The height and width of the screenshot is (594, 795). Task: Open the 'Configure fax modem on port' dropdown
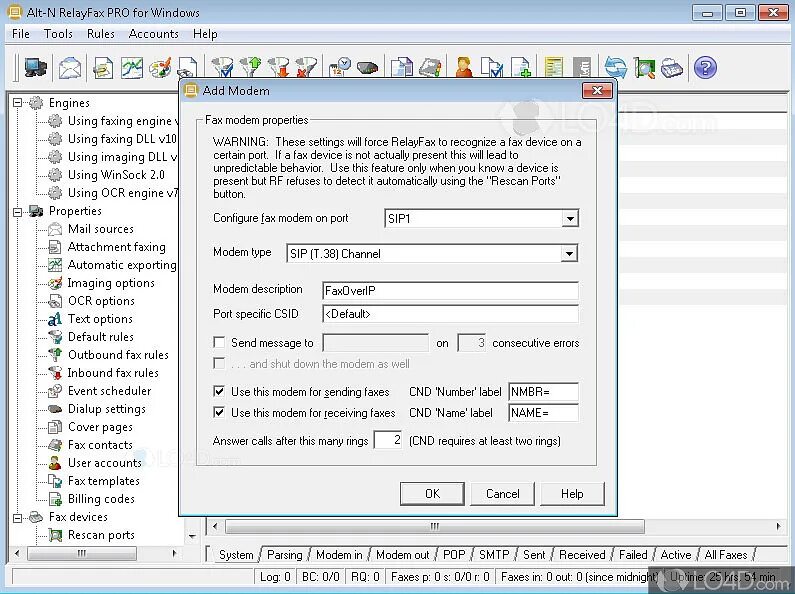tap(570, 218)
